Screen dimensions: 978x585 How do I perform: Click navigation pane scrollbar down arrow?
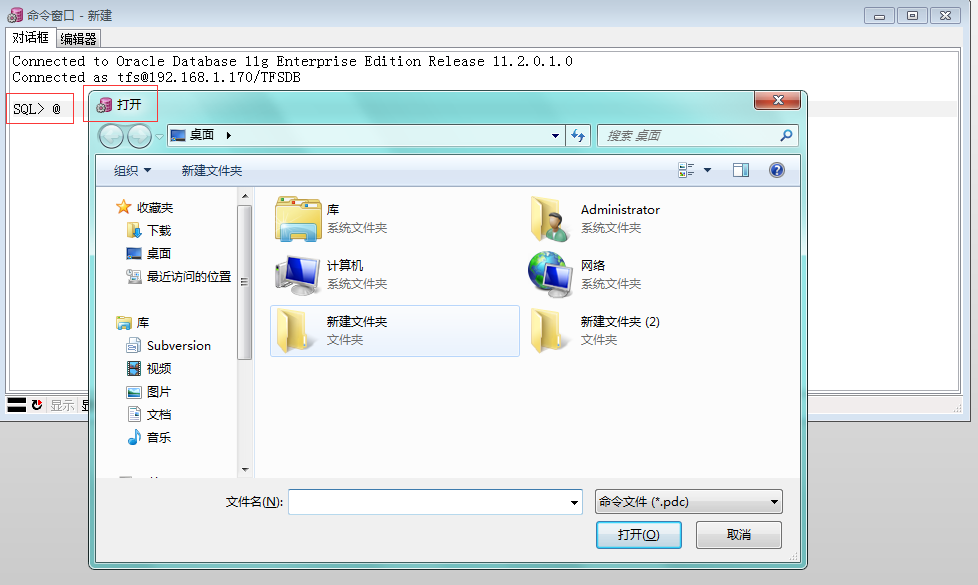click(x=245, y=470)
